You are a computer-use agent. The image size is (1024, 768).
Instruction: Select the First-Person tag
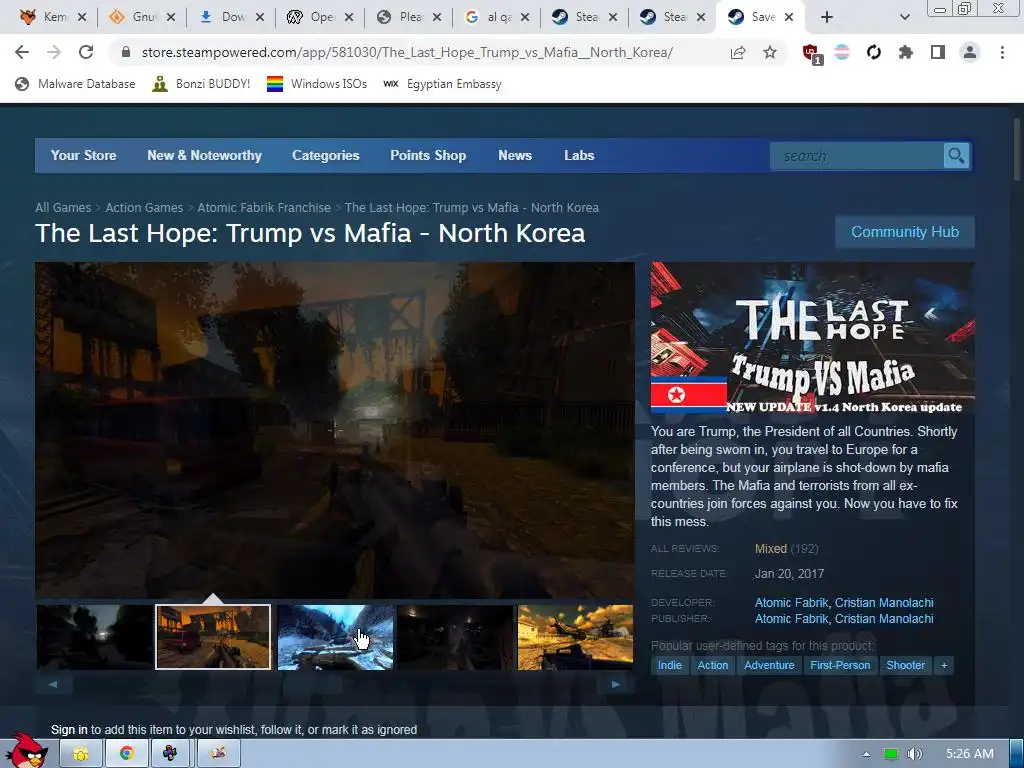[840, 665]
